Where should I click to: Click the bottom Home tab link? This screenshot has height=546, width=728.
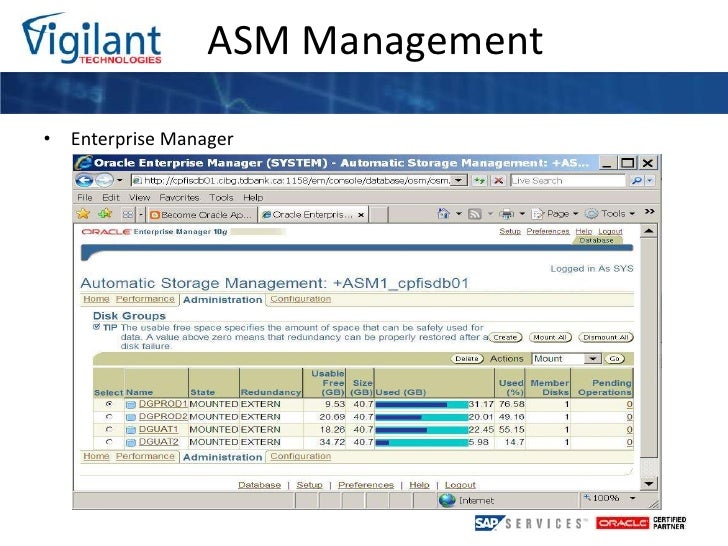(x=96, y=456)
